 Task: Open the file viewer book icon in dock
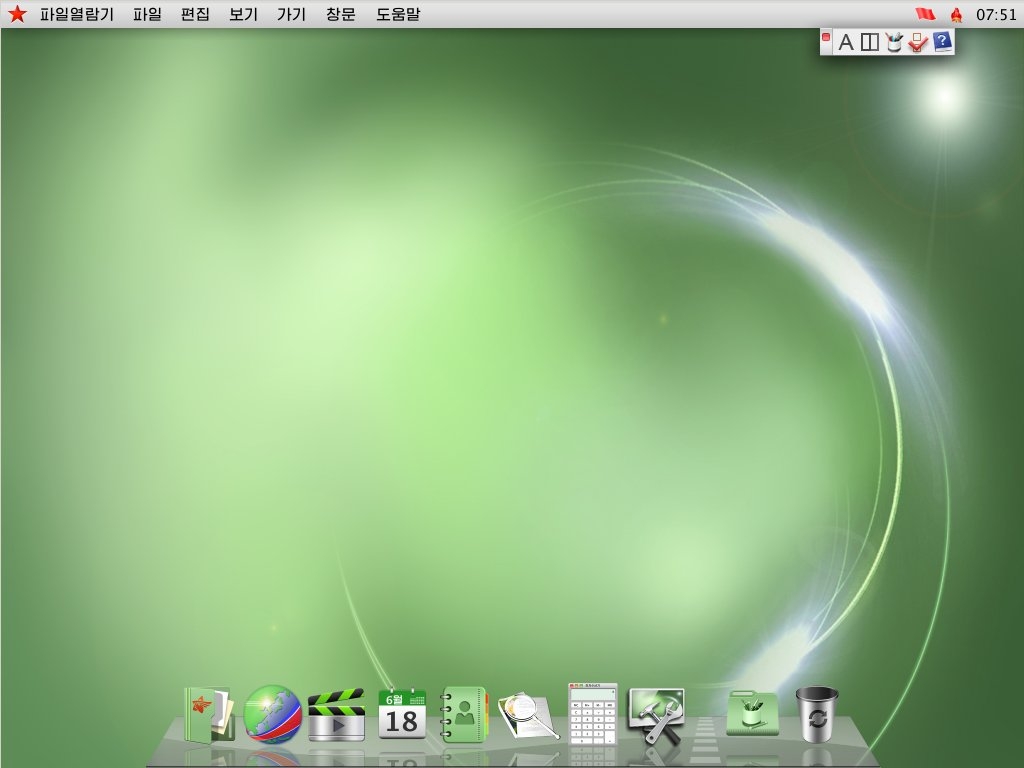pos(207,712)
